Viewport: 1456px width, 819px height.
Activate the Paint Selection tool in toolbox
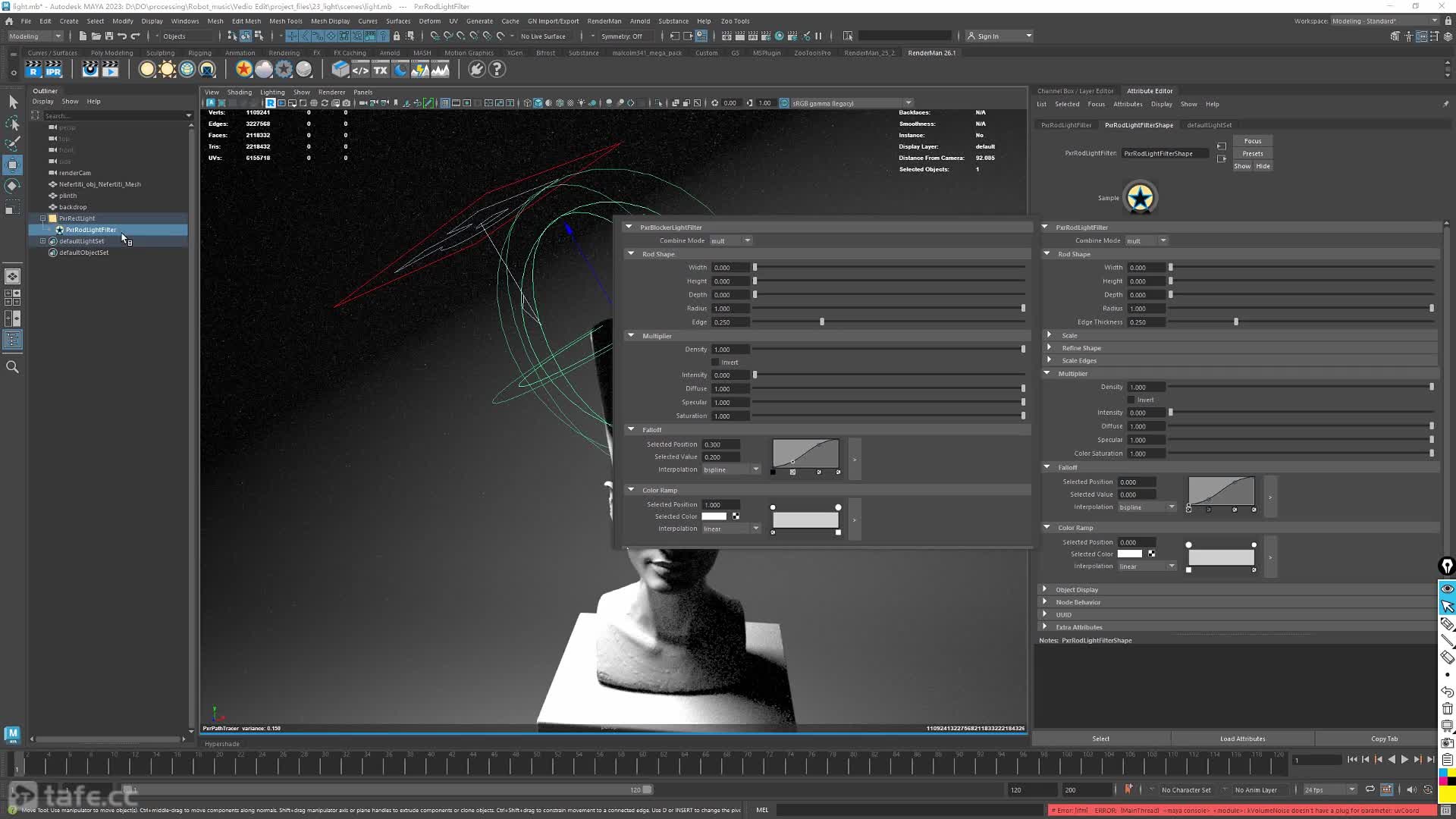click(x=13, y=144)
